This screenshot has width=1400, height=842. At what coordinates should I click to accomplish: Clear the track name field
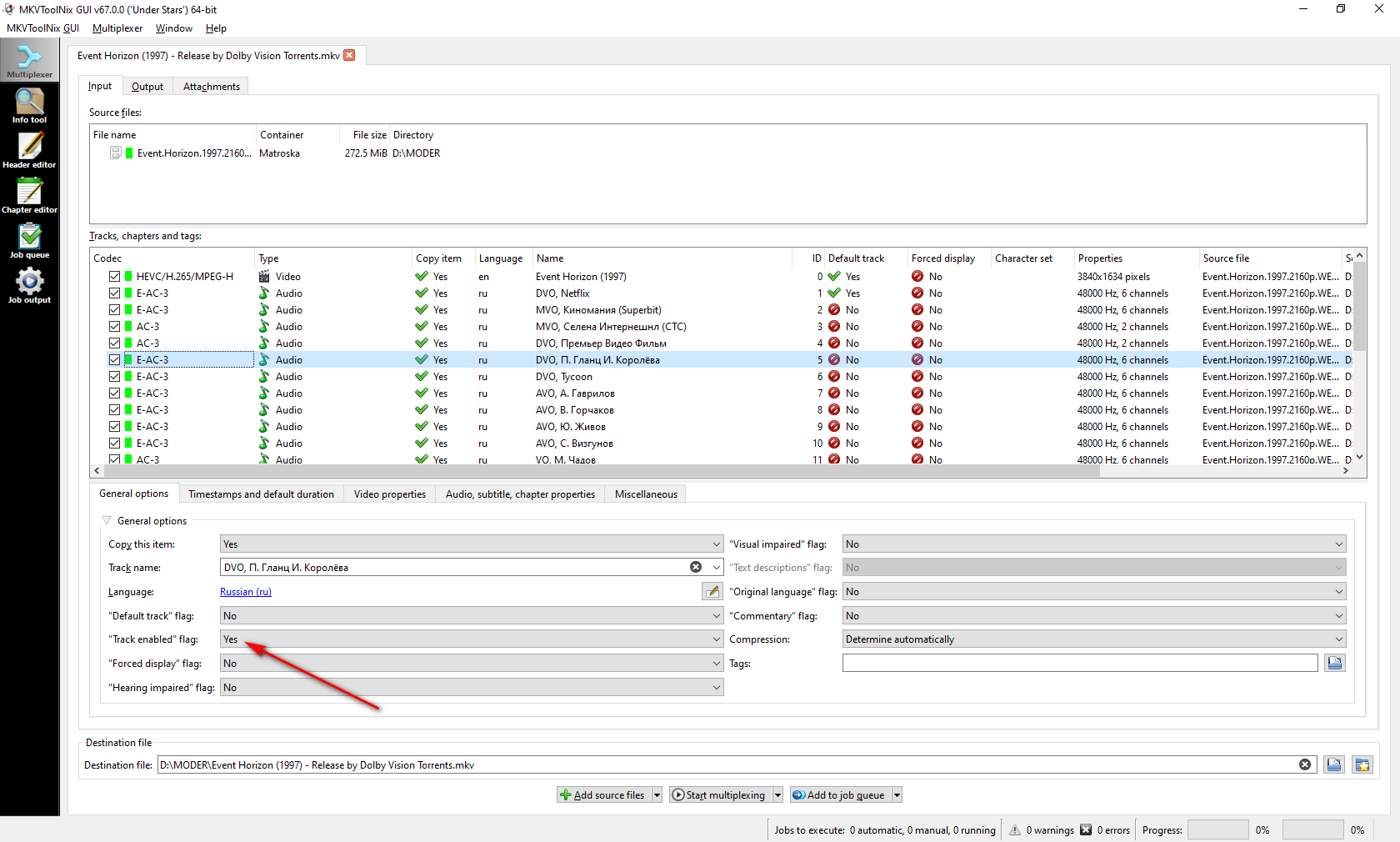(696, 567)
